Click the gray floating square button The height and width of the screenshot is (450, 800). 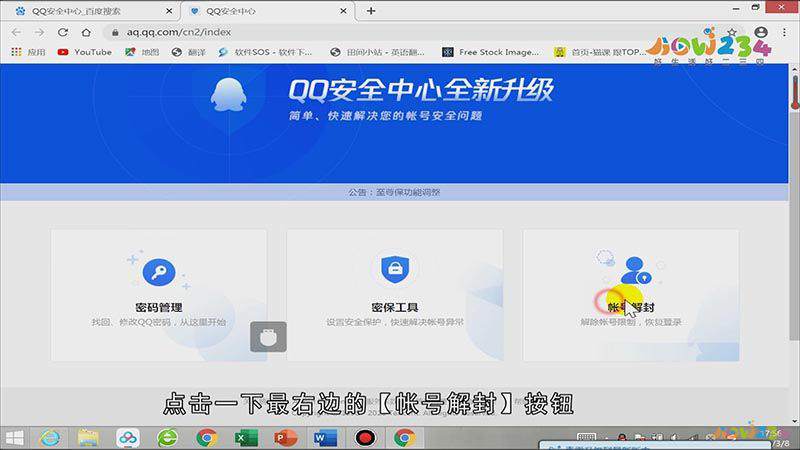pos(268,337)
